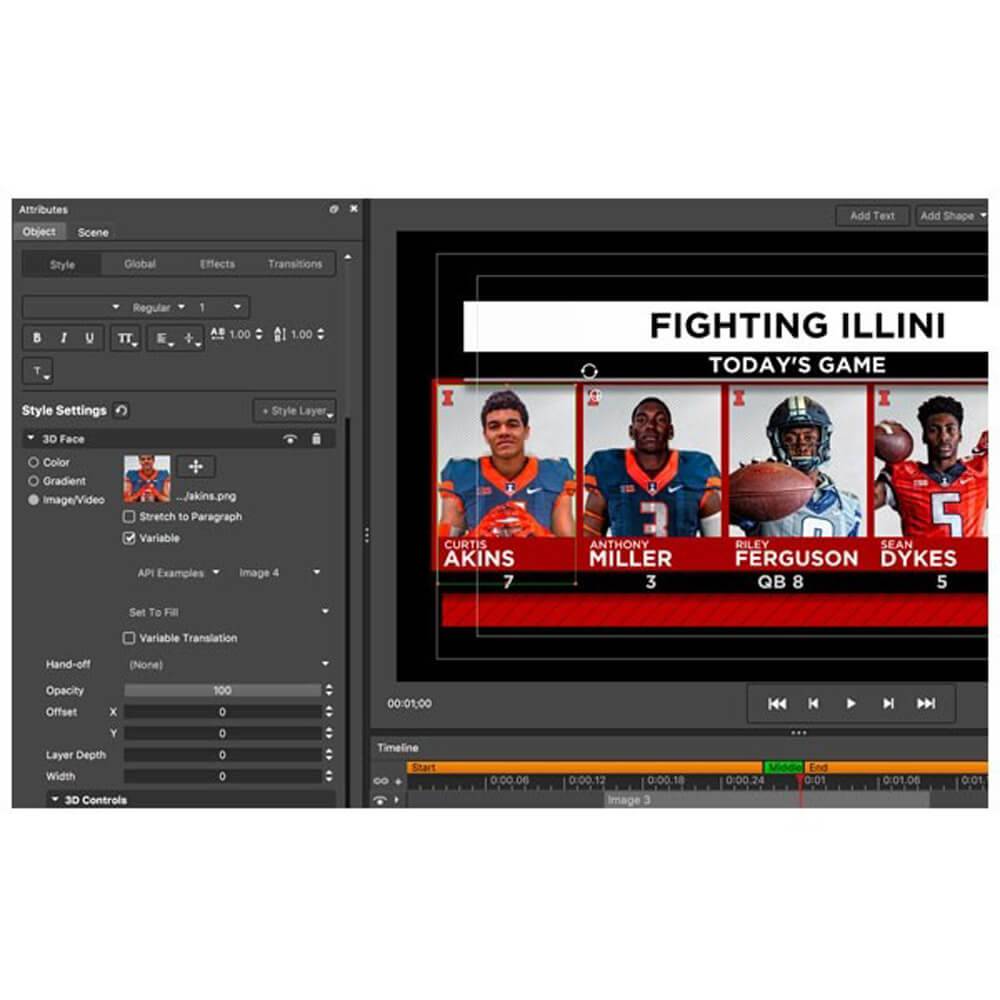Select the Image 3 clip on timeline
Viewport: 1000px width, 1000px height.
tap(766, 800)
